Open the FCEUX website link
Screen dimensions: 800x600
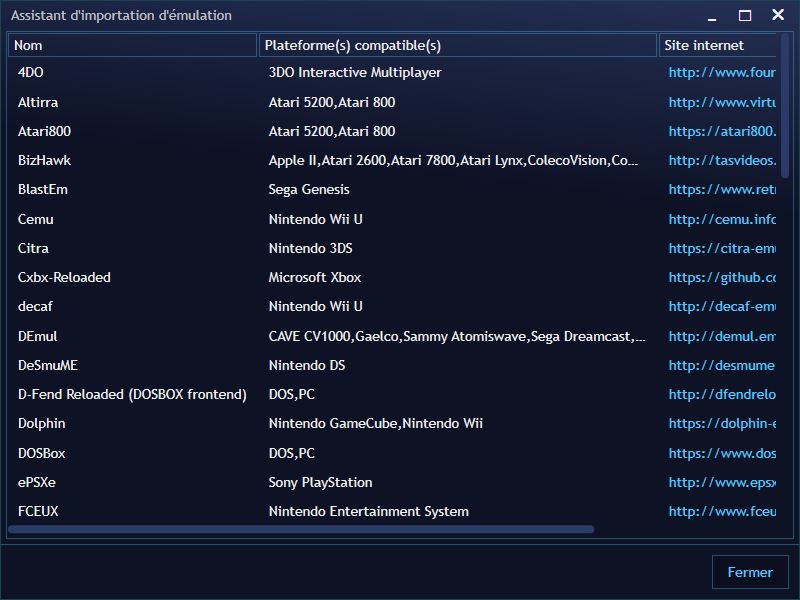[722, 511]
